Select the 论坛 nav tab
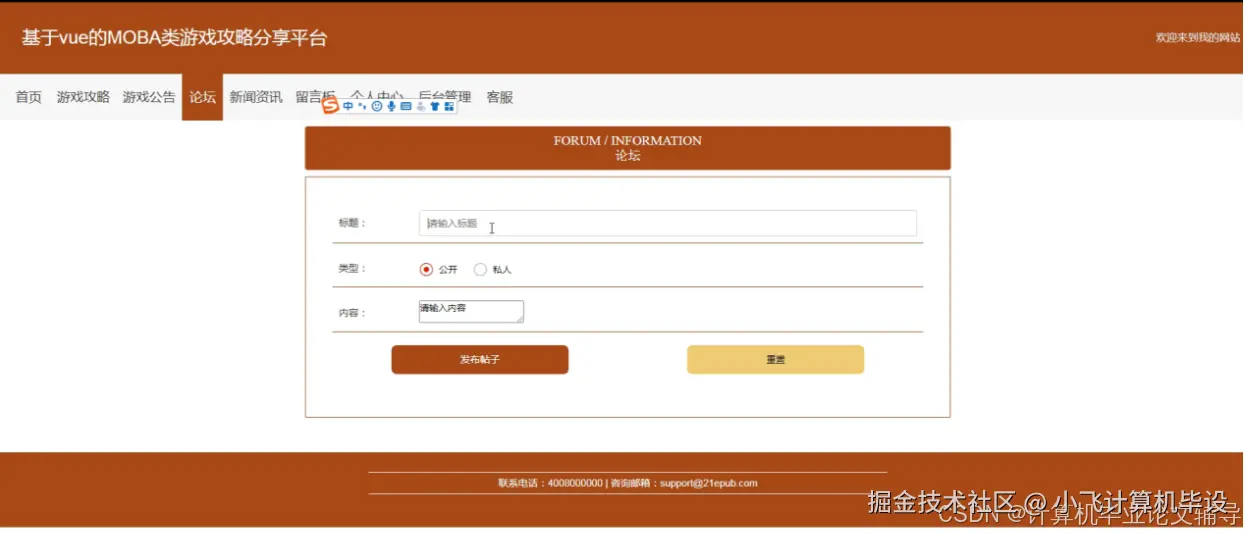Screen dimensions: 1246x534 pos(202,97)
